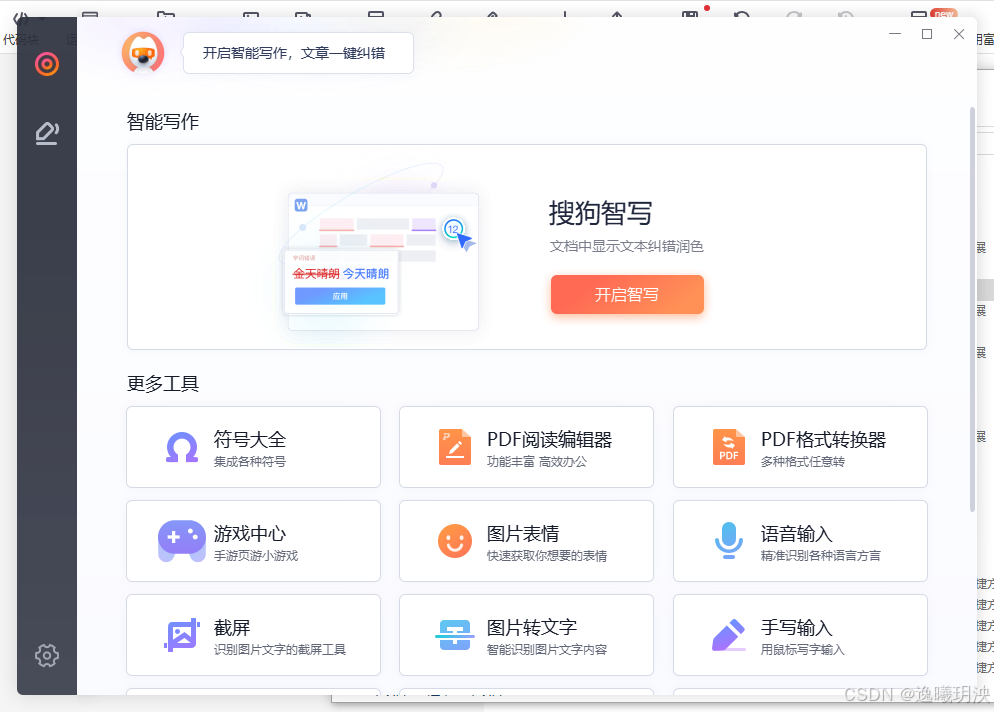Open the PDF格式转换器 icon
The width and height of the screenshot is (994, 712).
pyautogui.click(x=728, y=447)
